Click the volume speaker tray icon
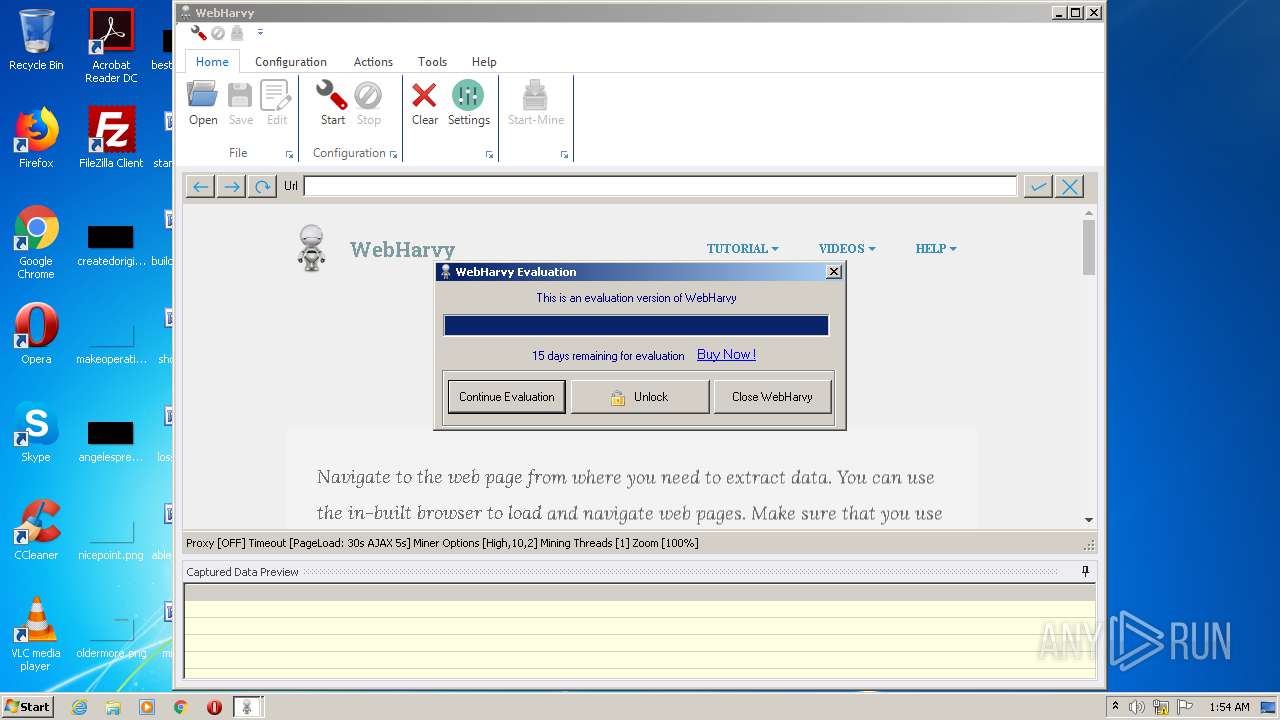Viewport: 1280px width, 720px height. (x=1137, y=707)
